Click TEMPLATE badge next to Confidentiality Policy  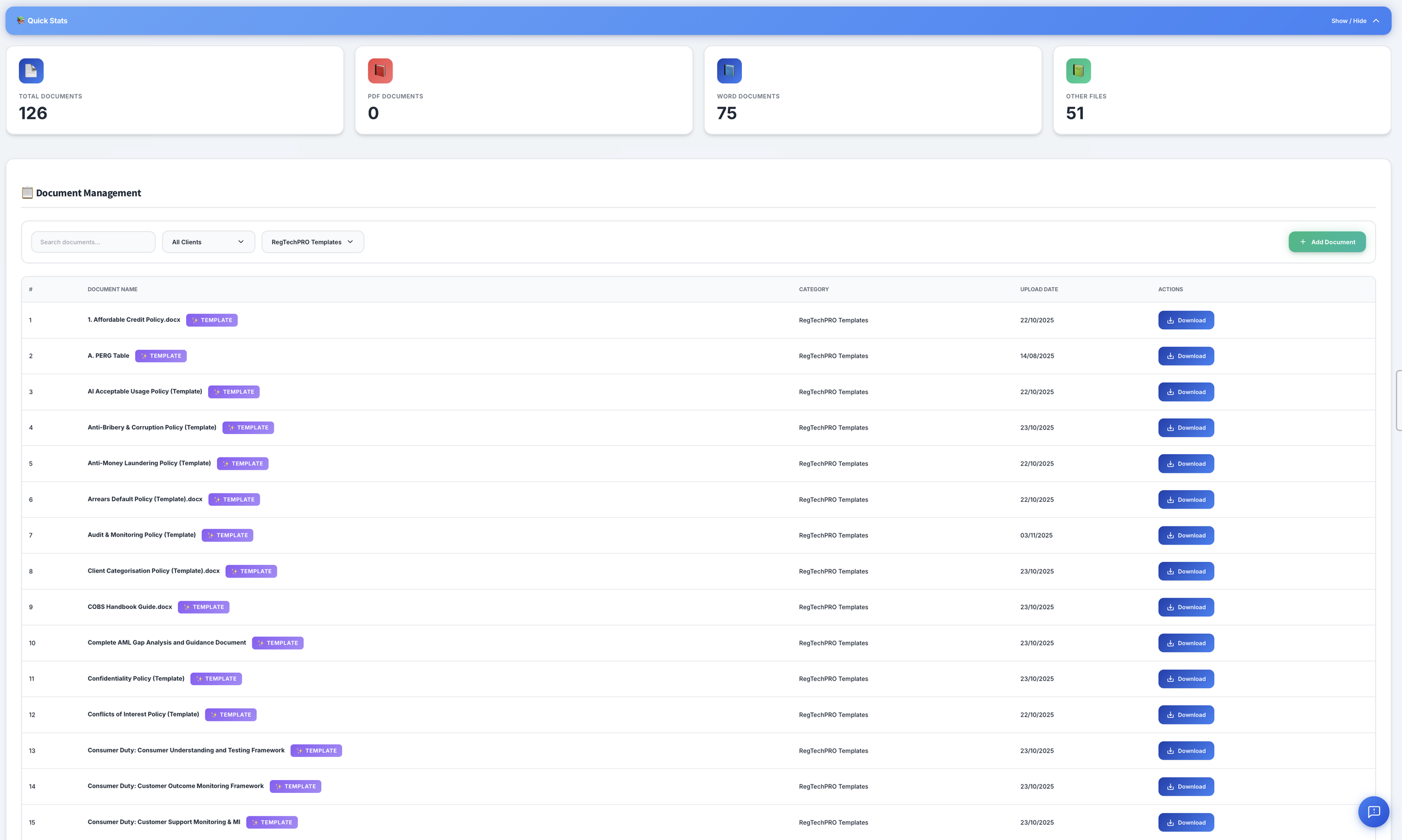216,679
